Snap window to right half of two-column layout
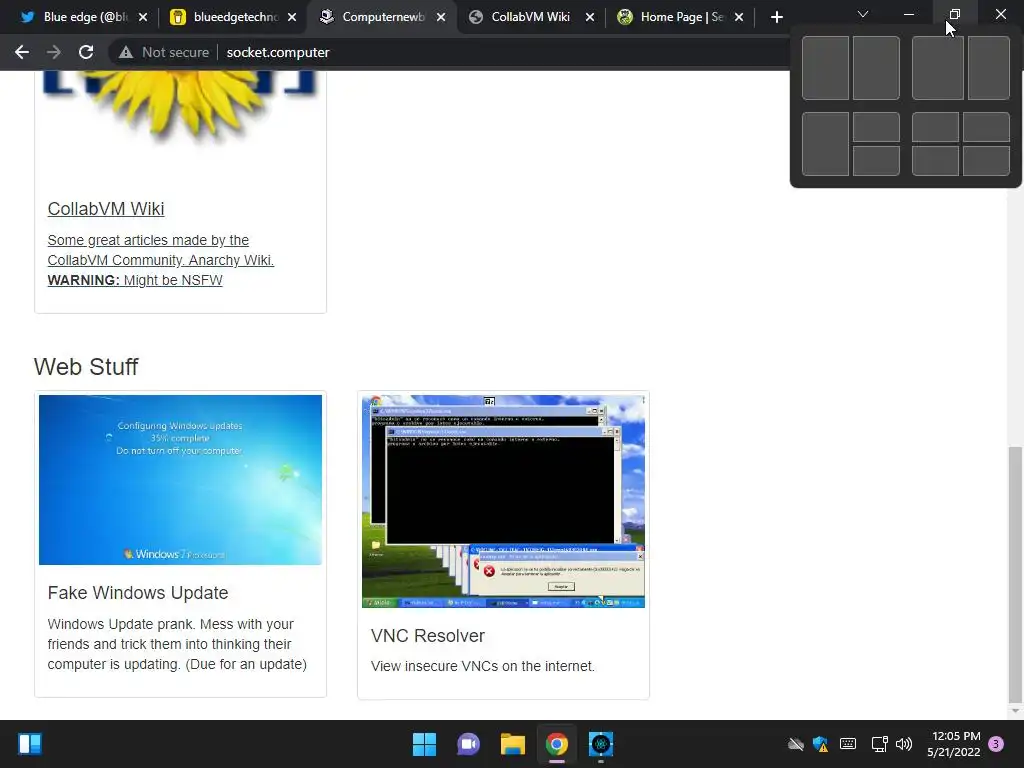 876,68
